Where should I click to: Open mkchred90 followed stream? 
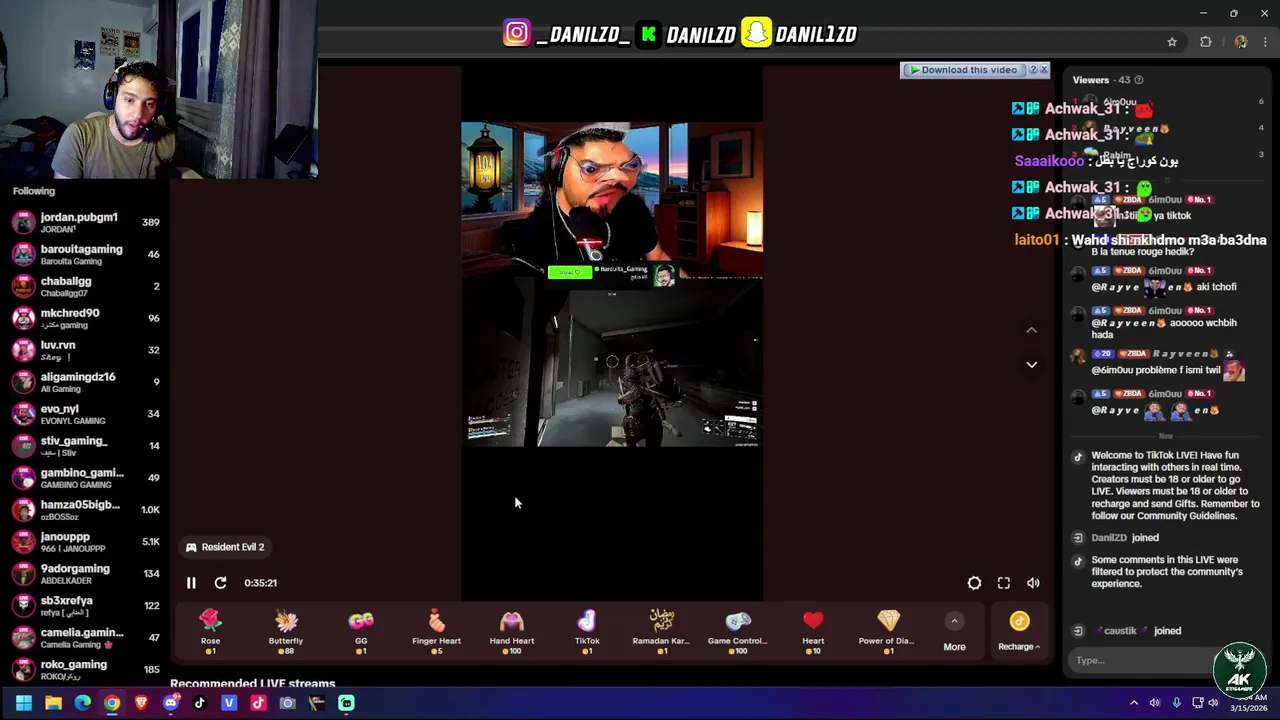(86, 318)
